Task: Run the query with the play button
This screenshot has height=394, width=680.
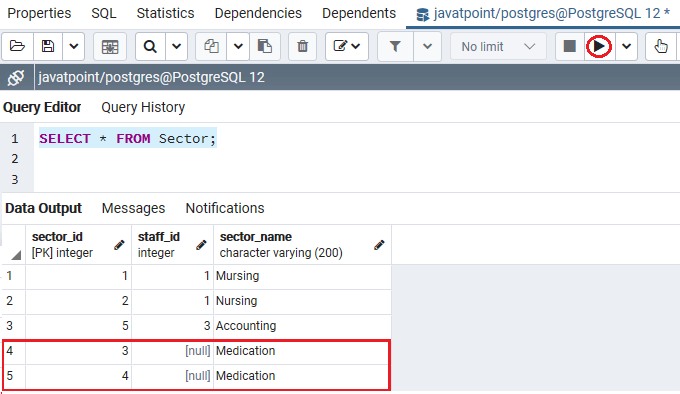Action: tap(599, 46)
